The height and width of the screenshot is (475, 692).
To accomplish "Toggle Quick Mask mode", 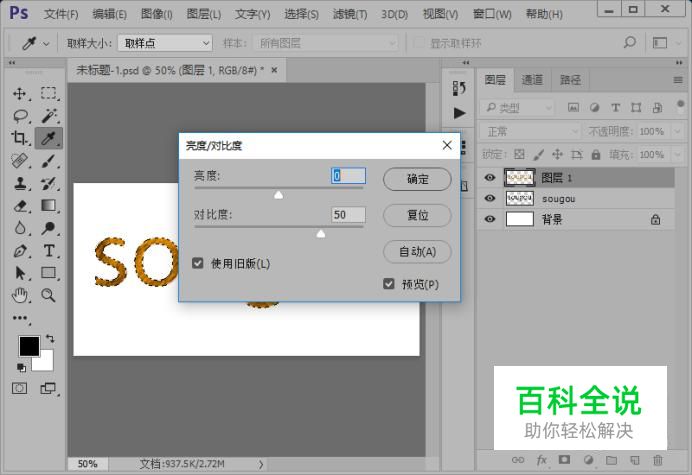I will click(x=19, y=388).
